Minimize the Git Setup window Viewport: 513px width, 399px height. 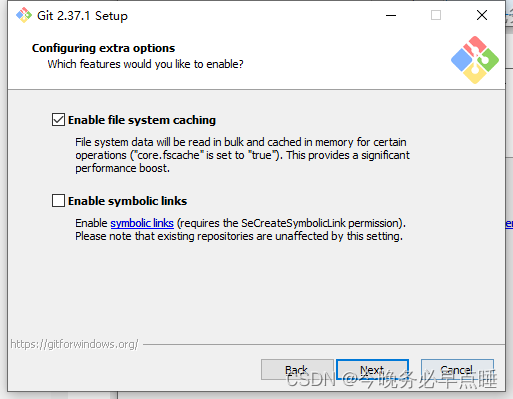(x=391, y=15)
